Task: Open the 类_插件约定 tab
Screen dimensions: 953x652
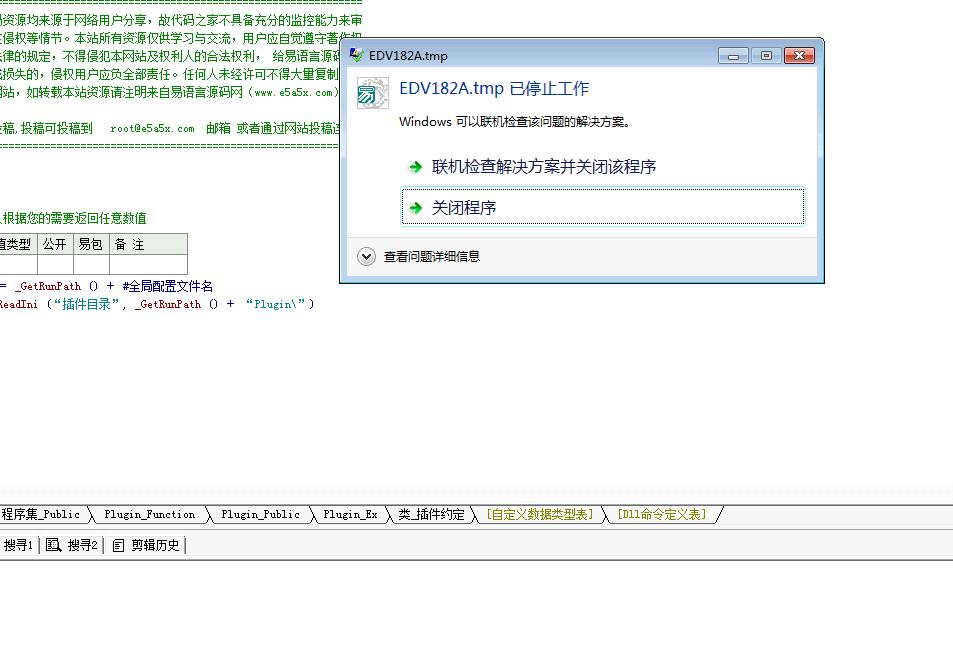Action: [x=432, y=514]
